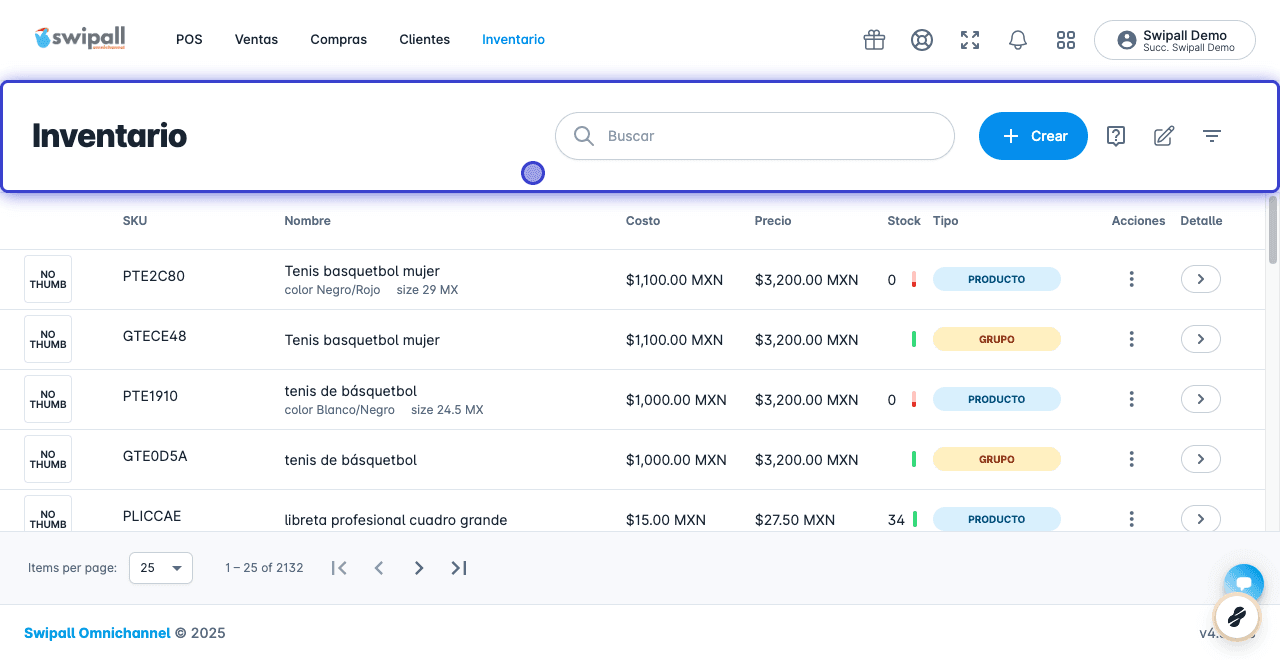This screenshot has width=1280, height=660.
Task: Go to first page of results
Action: point(339,568)
